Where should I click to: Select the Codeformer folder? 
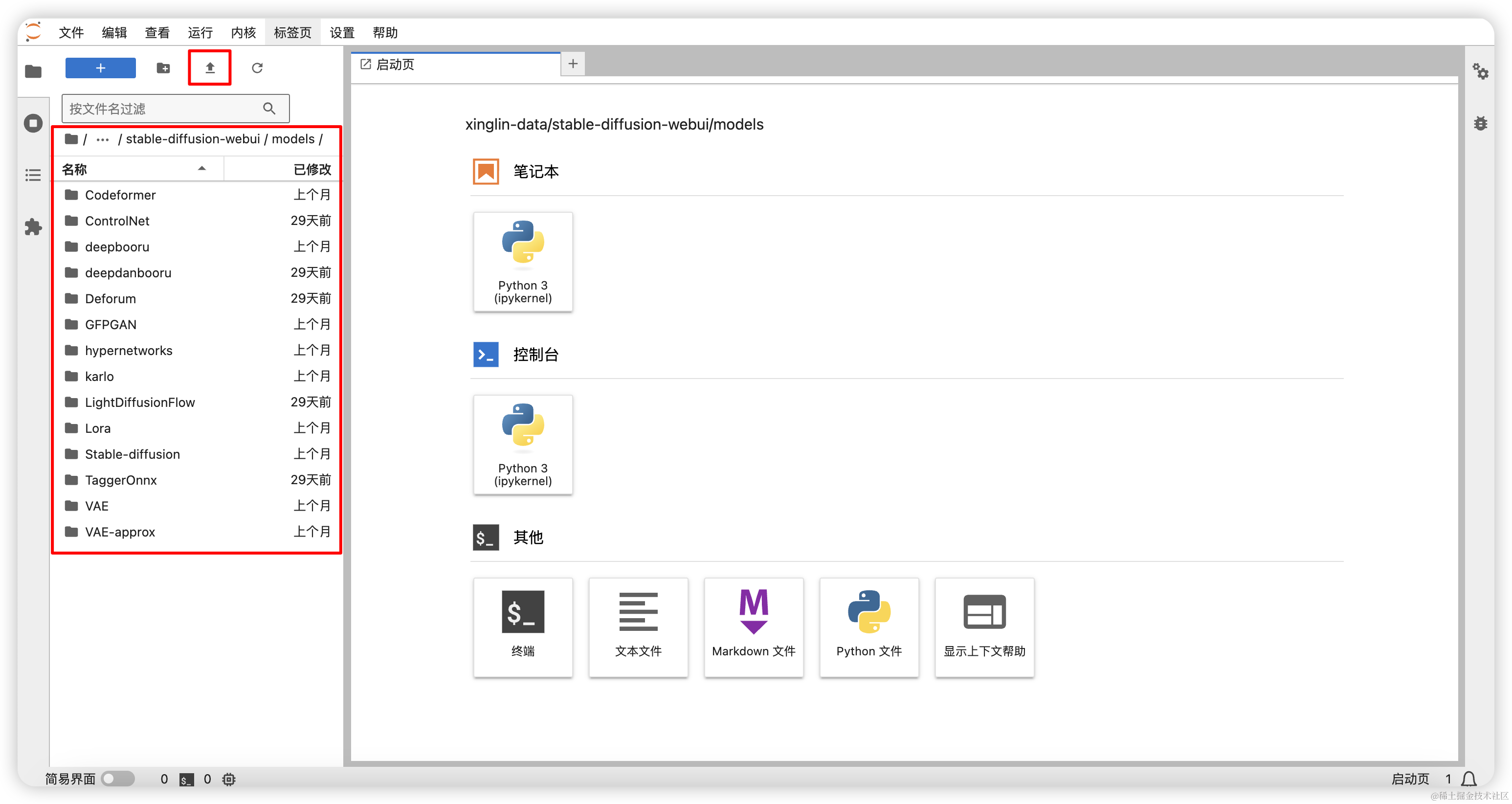197,195
